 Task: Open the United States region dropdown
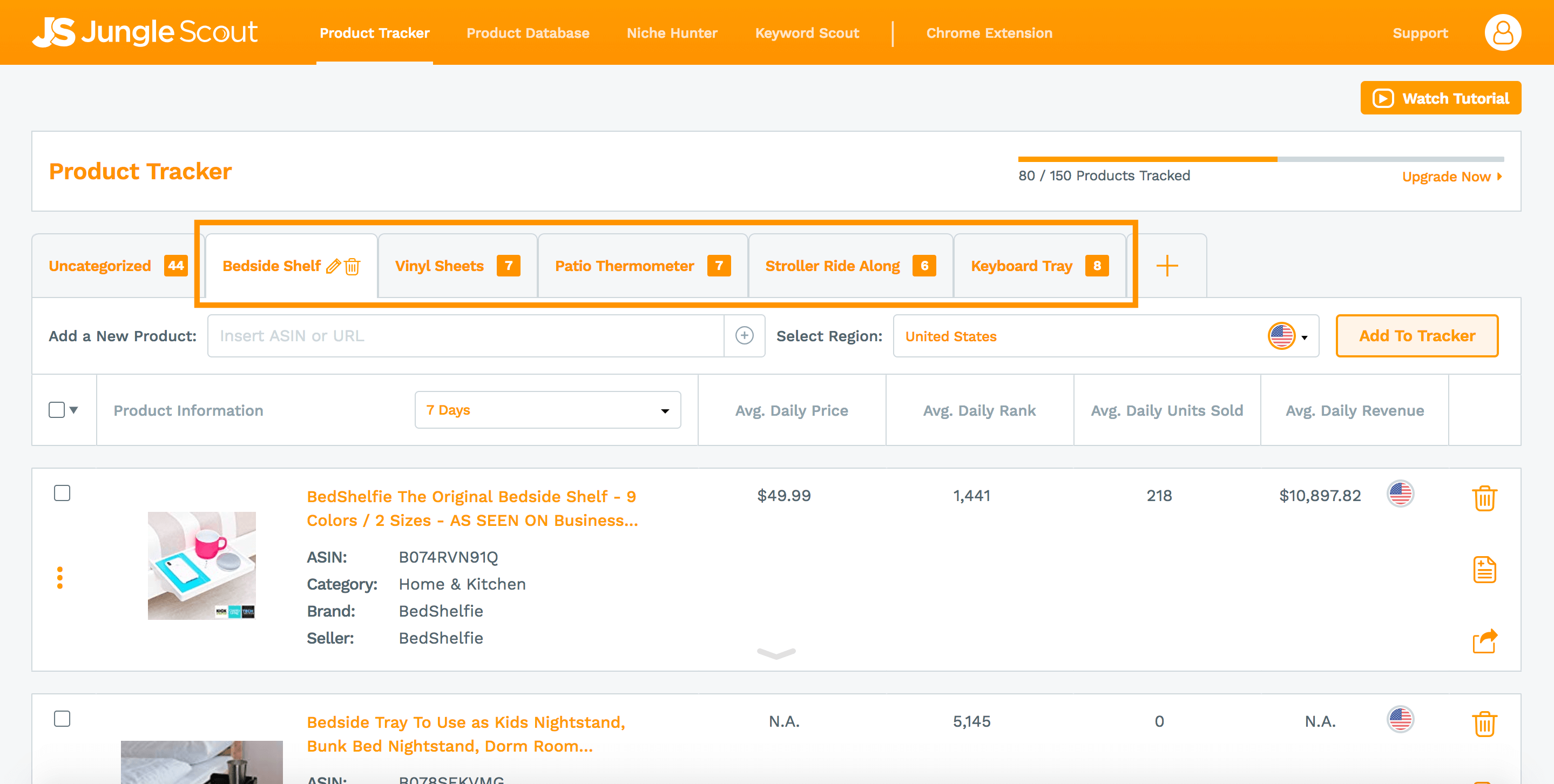(x=1105, y=336)
